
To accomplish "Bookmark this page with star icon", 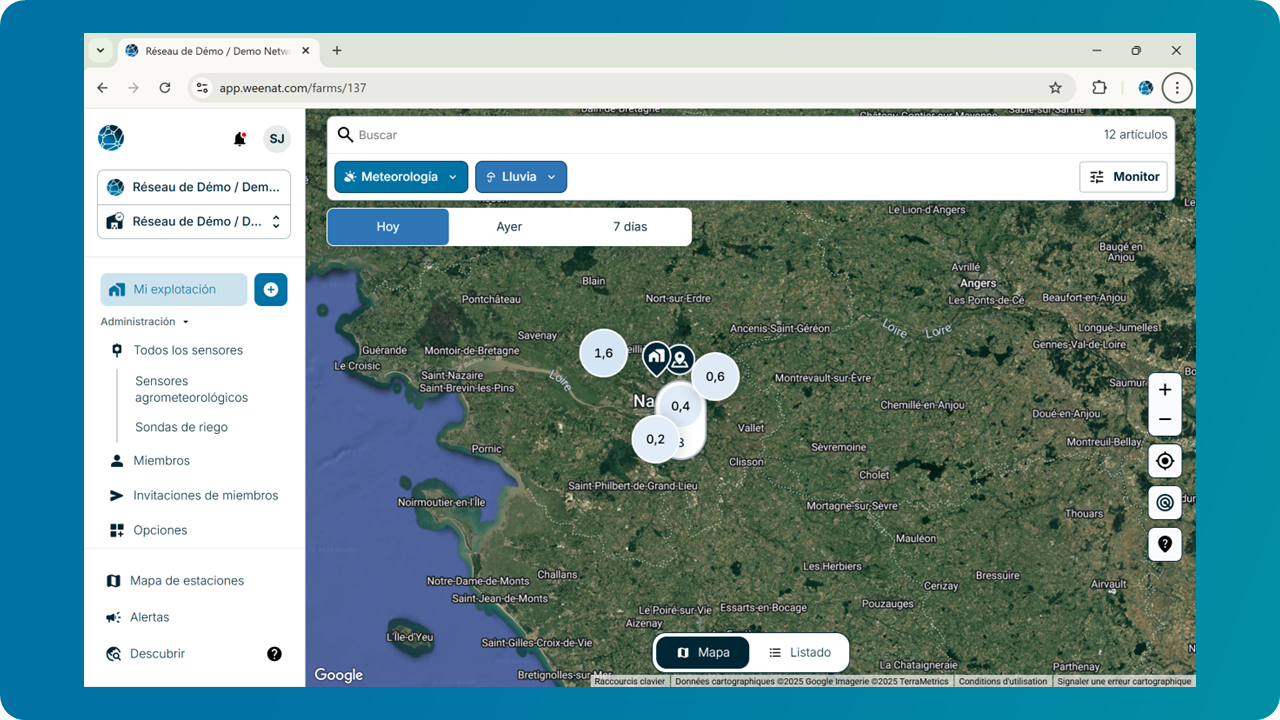I will [1055, 88].
